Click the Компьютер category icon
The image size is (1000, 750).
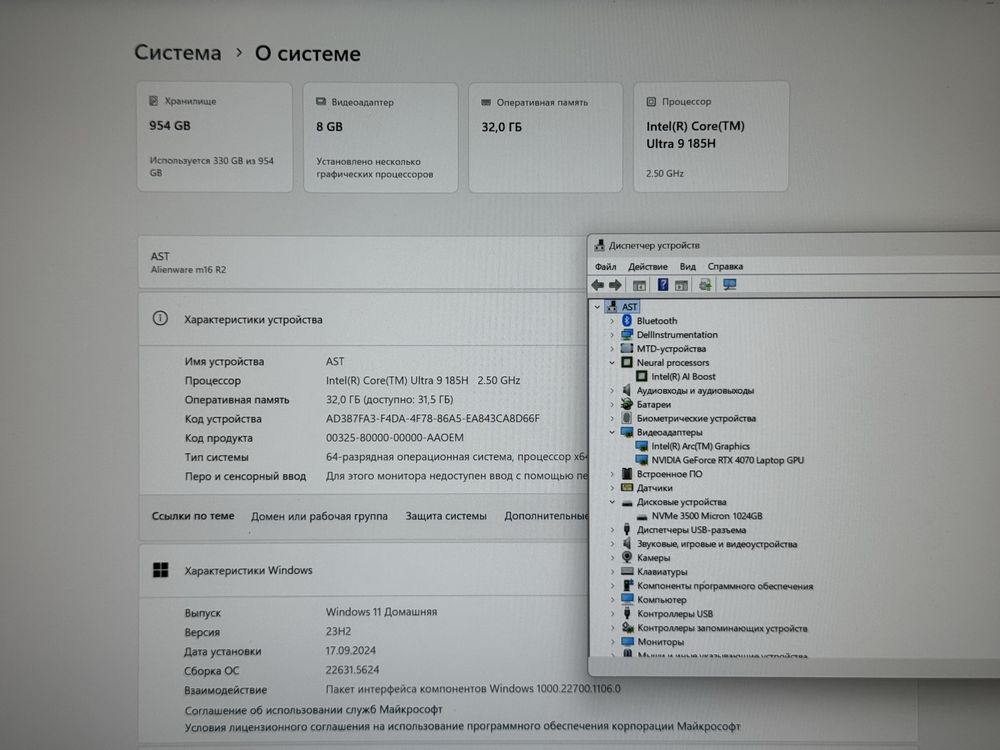point(627,599)
